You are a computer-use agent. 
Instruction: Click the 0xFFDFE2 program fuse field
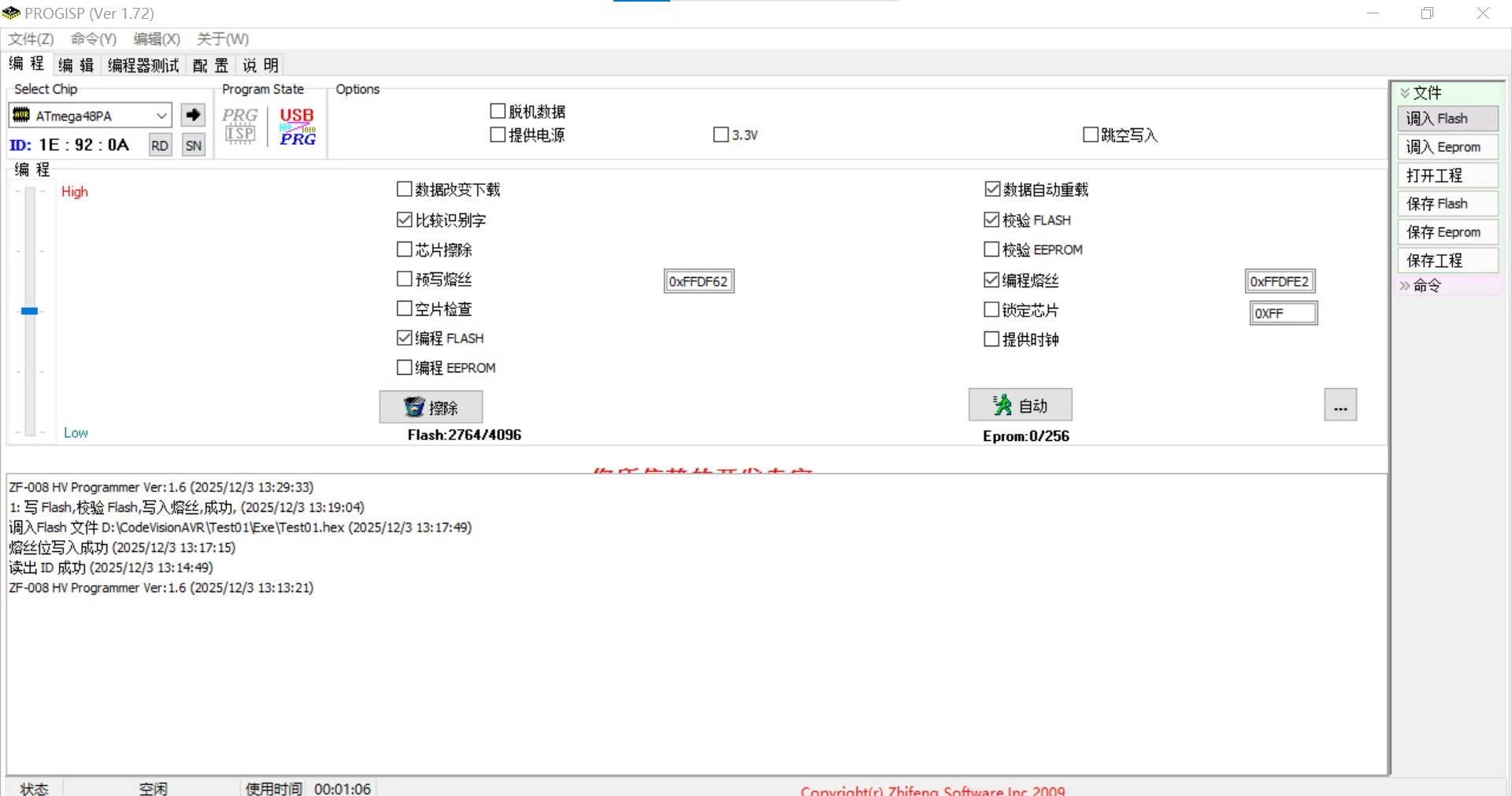[1280, 281]
